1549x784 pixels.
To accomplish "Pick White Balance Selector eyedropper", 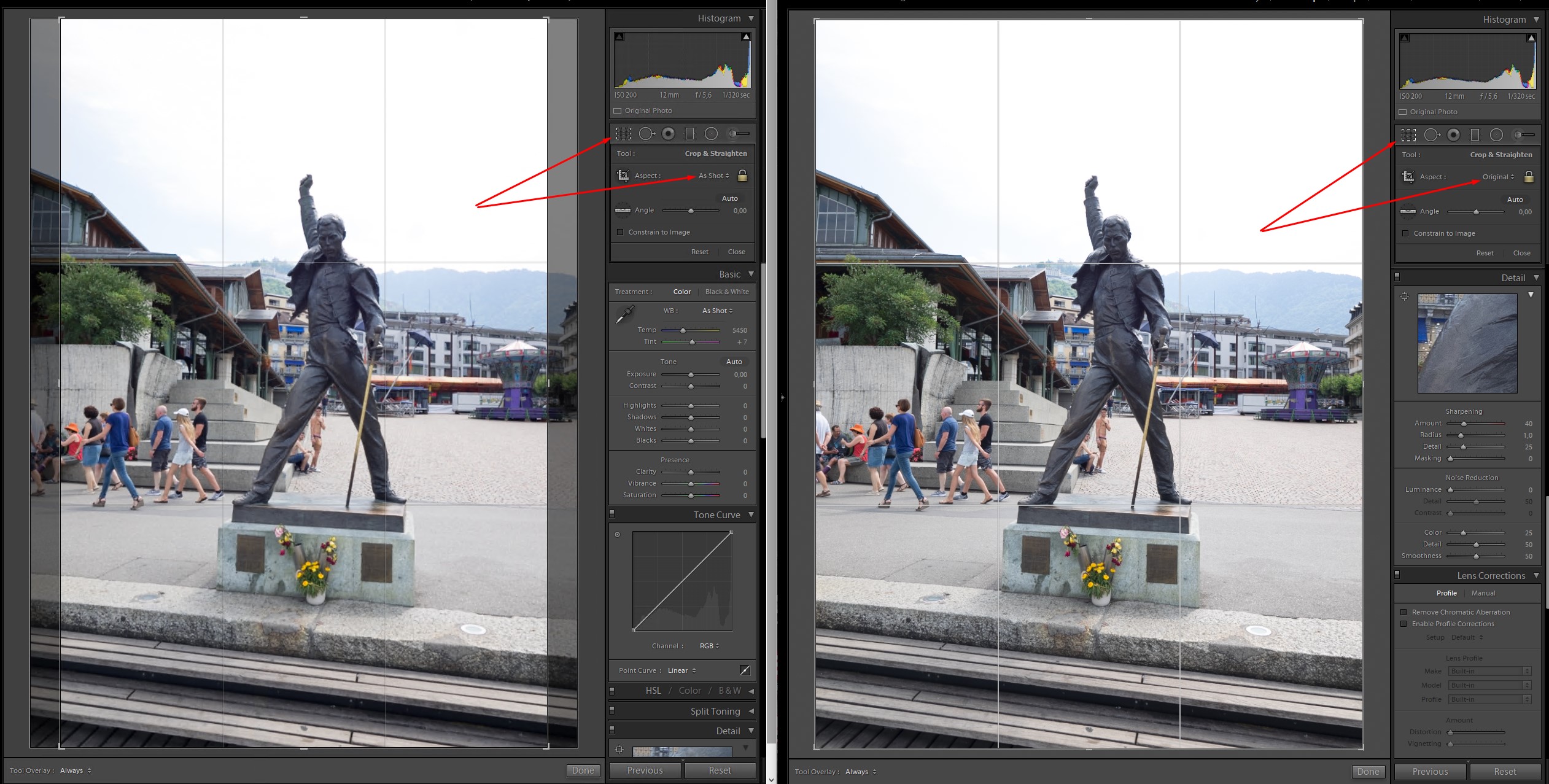I will tap(624, 314).
